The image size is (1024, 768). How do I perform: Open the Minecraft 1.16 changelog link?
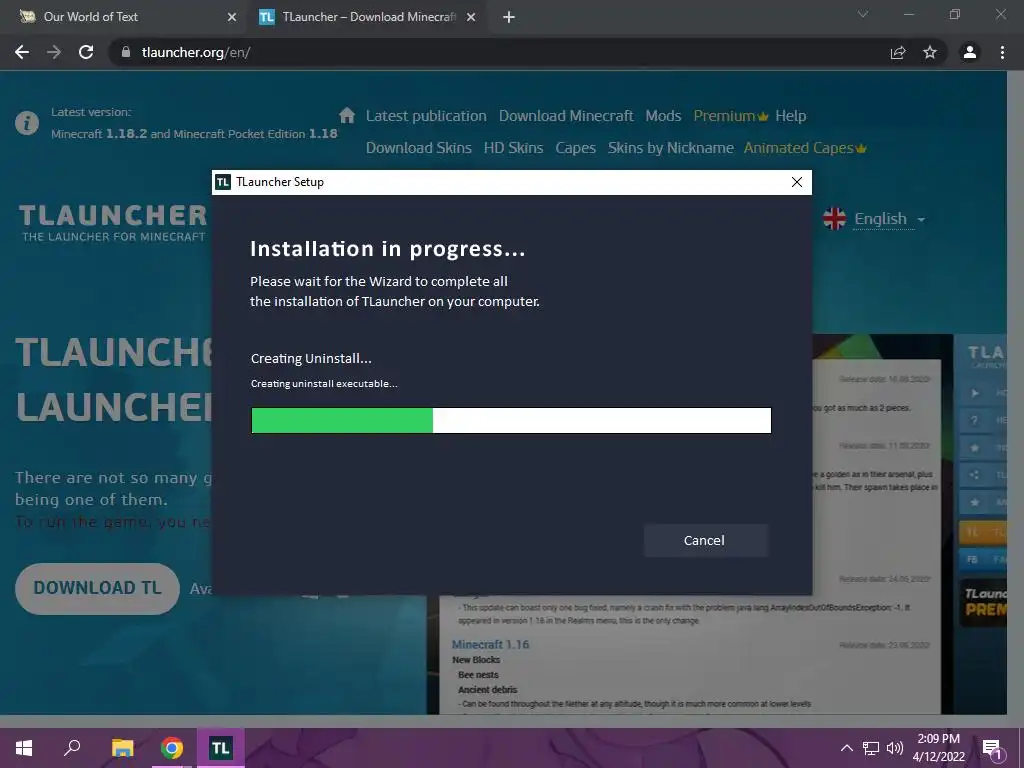(490, 645)
